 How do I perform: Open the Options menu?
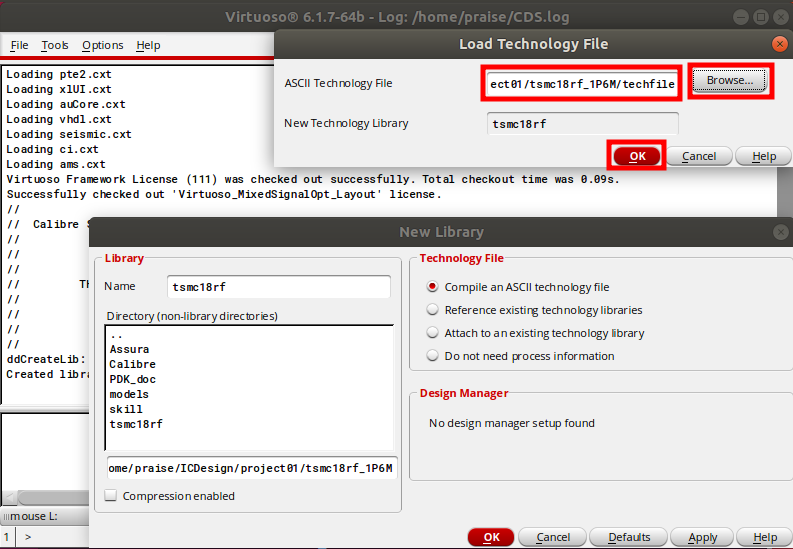[103, 45]
